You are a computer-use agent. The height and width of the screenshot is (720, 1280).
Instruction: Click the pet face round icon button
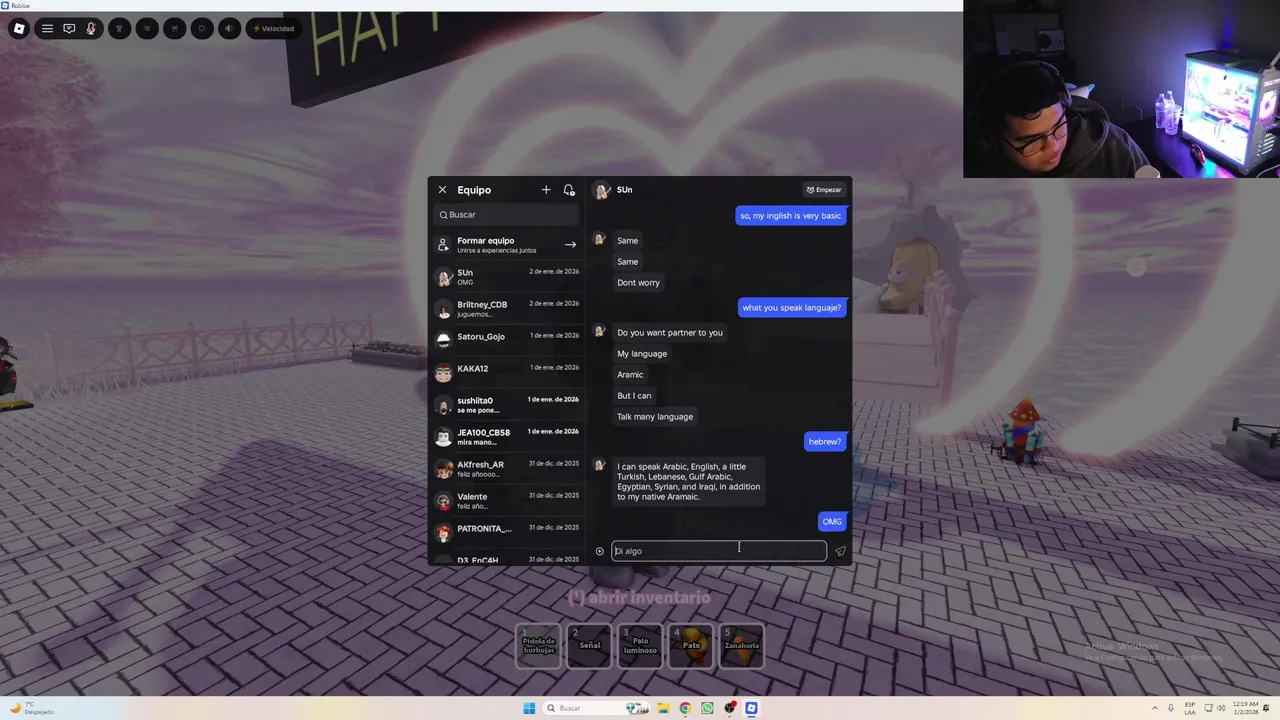[147, 28]
